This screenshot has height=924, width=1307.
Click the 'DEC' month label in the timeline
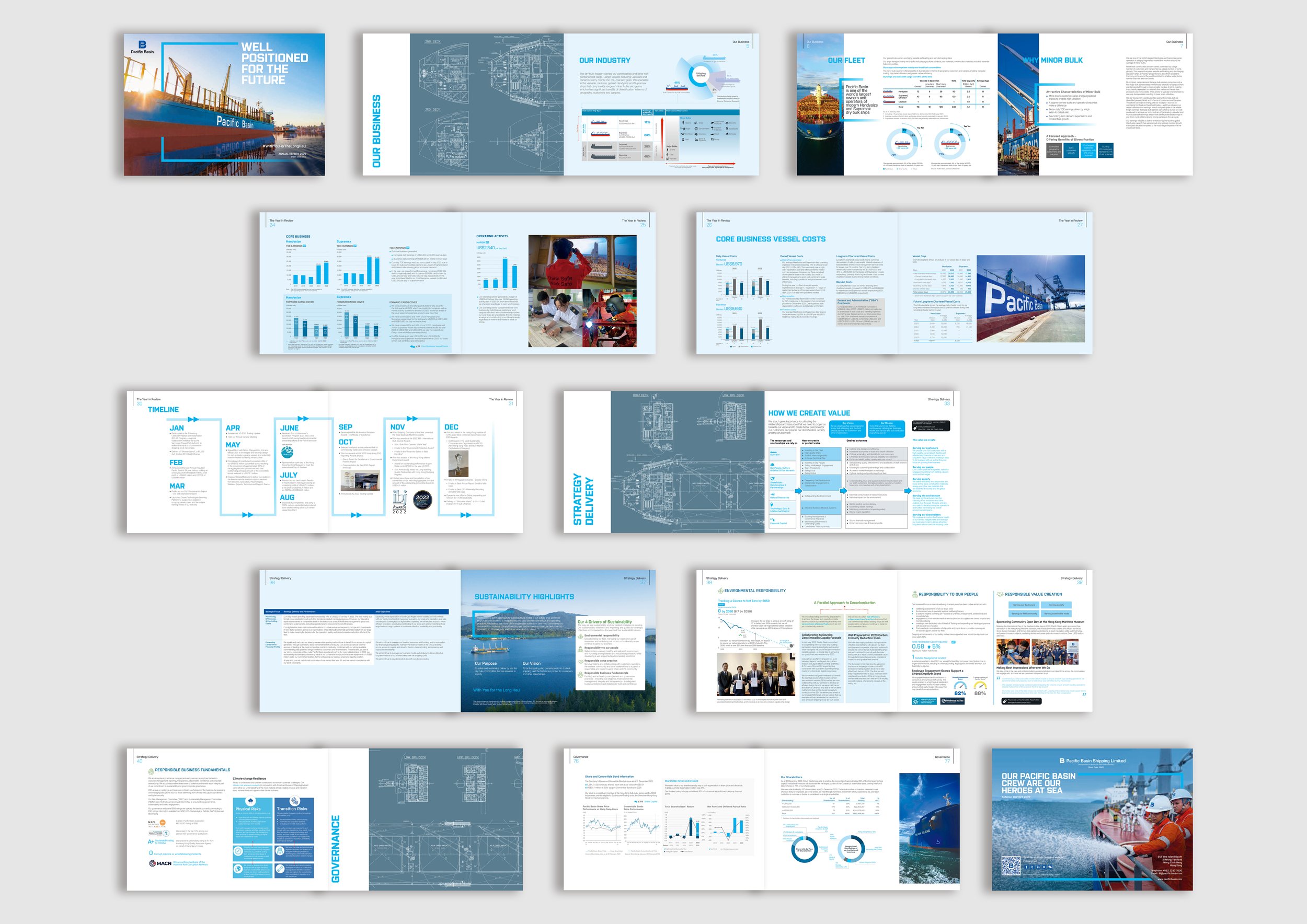(x=451, y=427)
